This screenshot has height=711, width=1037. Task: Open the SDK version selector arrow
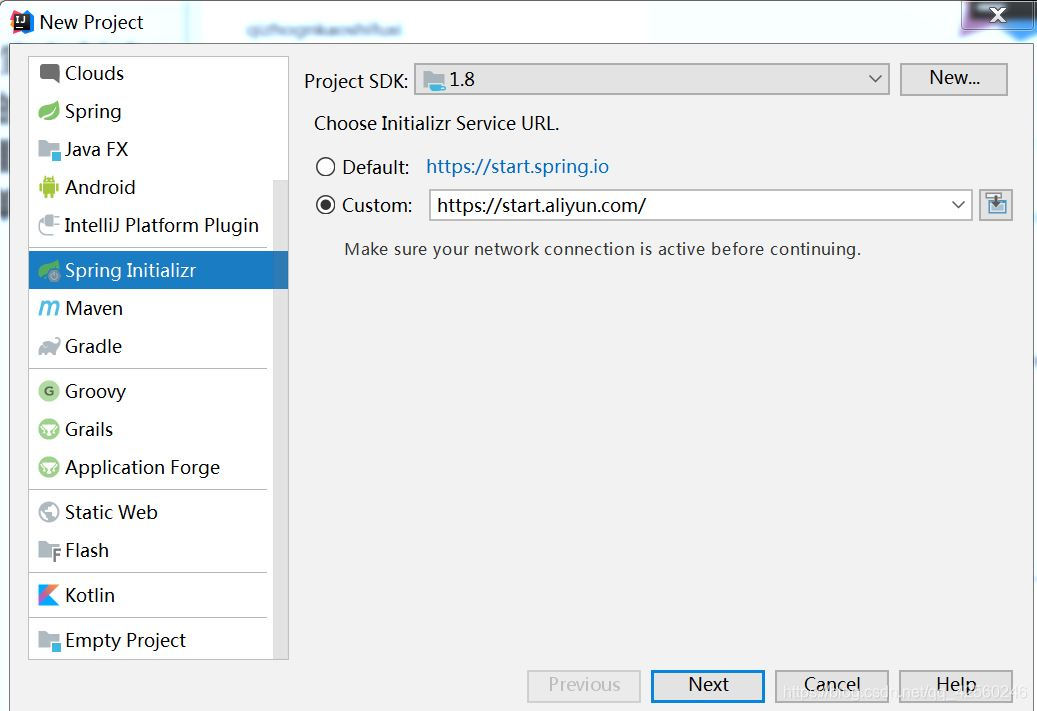[x=875, y=79]
